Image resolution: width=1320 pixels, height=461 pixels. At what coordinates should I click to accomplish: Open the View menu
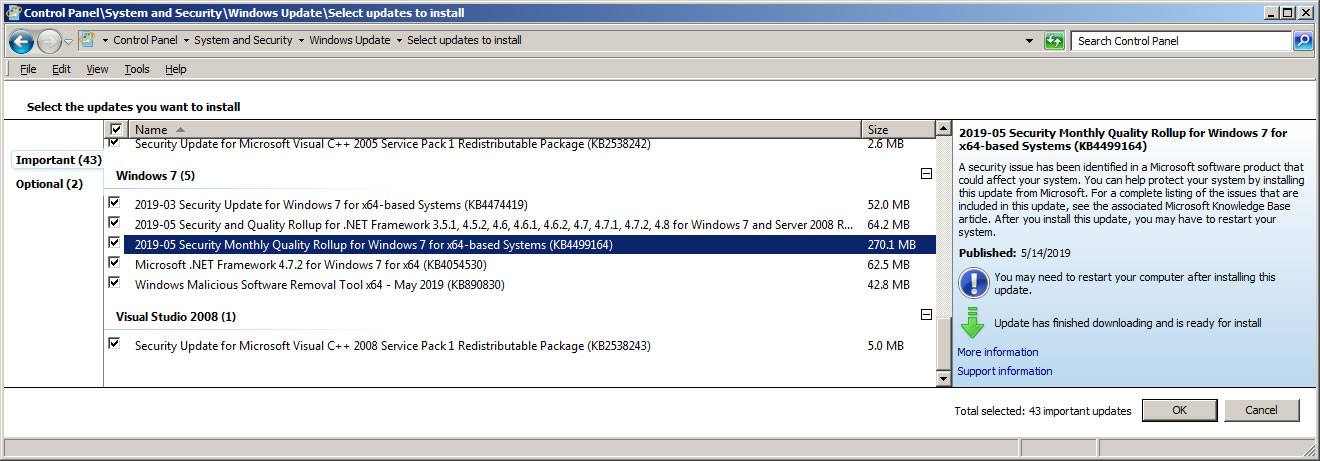pos(97,69)
